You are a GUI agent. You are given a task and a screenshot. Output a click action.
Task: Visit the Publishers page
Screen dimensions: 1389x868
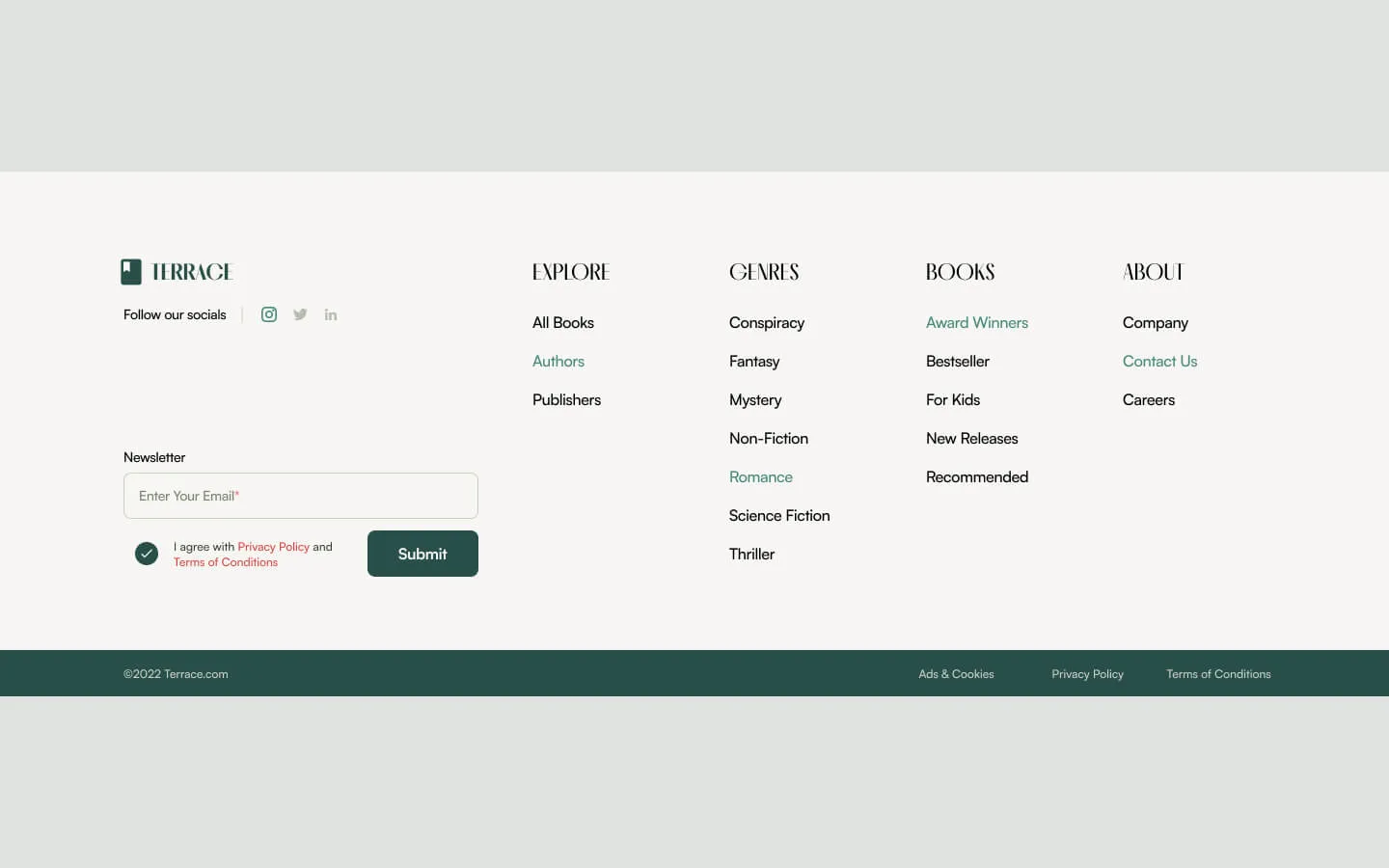tap(566, 400)
